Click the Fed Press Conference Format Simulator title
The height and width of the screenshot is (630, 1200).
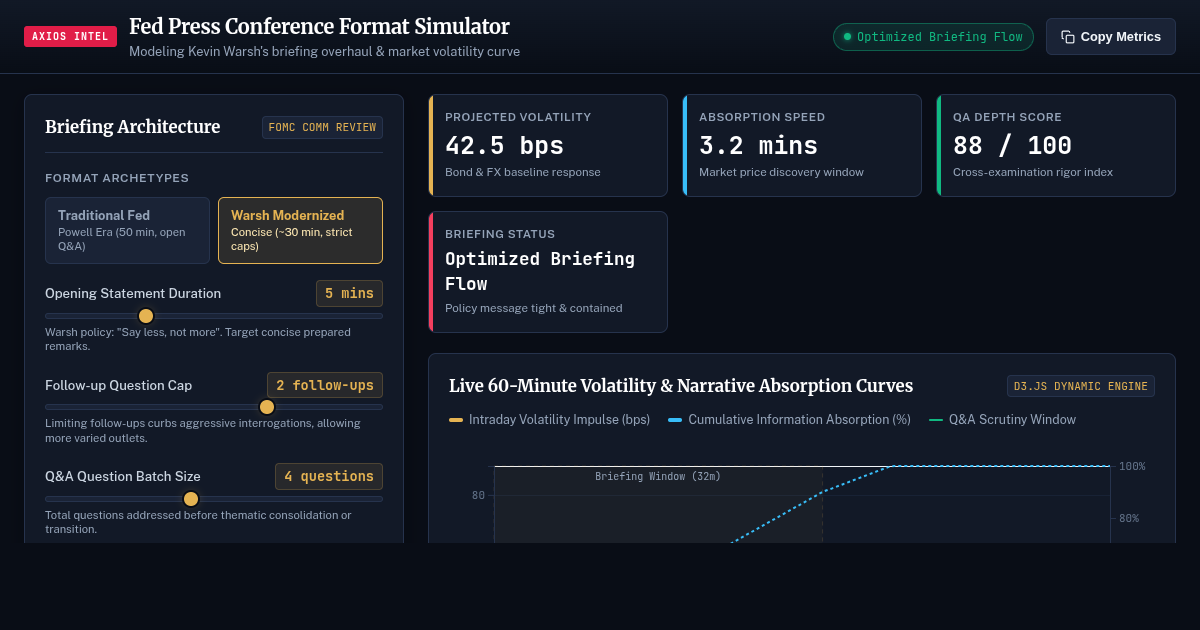coord(319,27)
